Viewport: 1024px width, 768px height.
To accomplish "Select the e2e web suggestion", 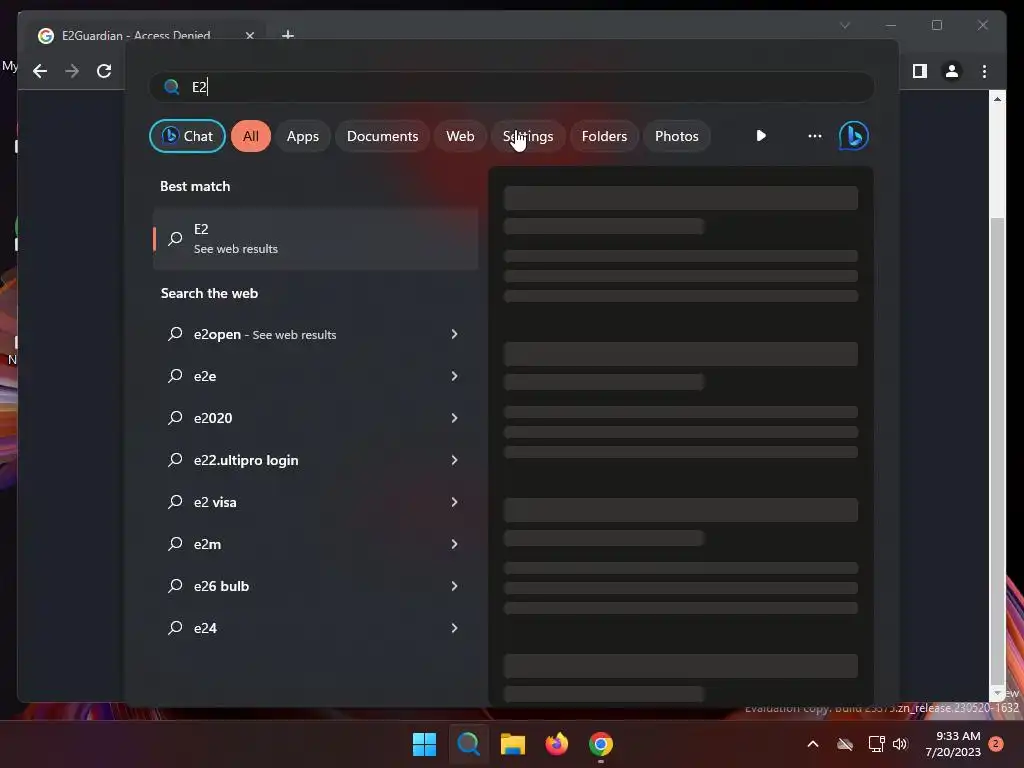I will (315, 376).
